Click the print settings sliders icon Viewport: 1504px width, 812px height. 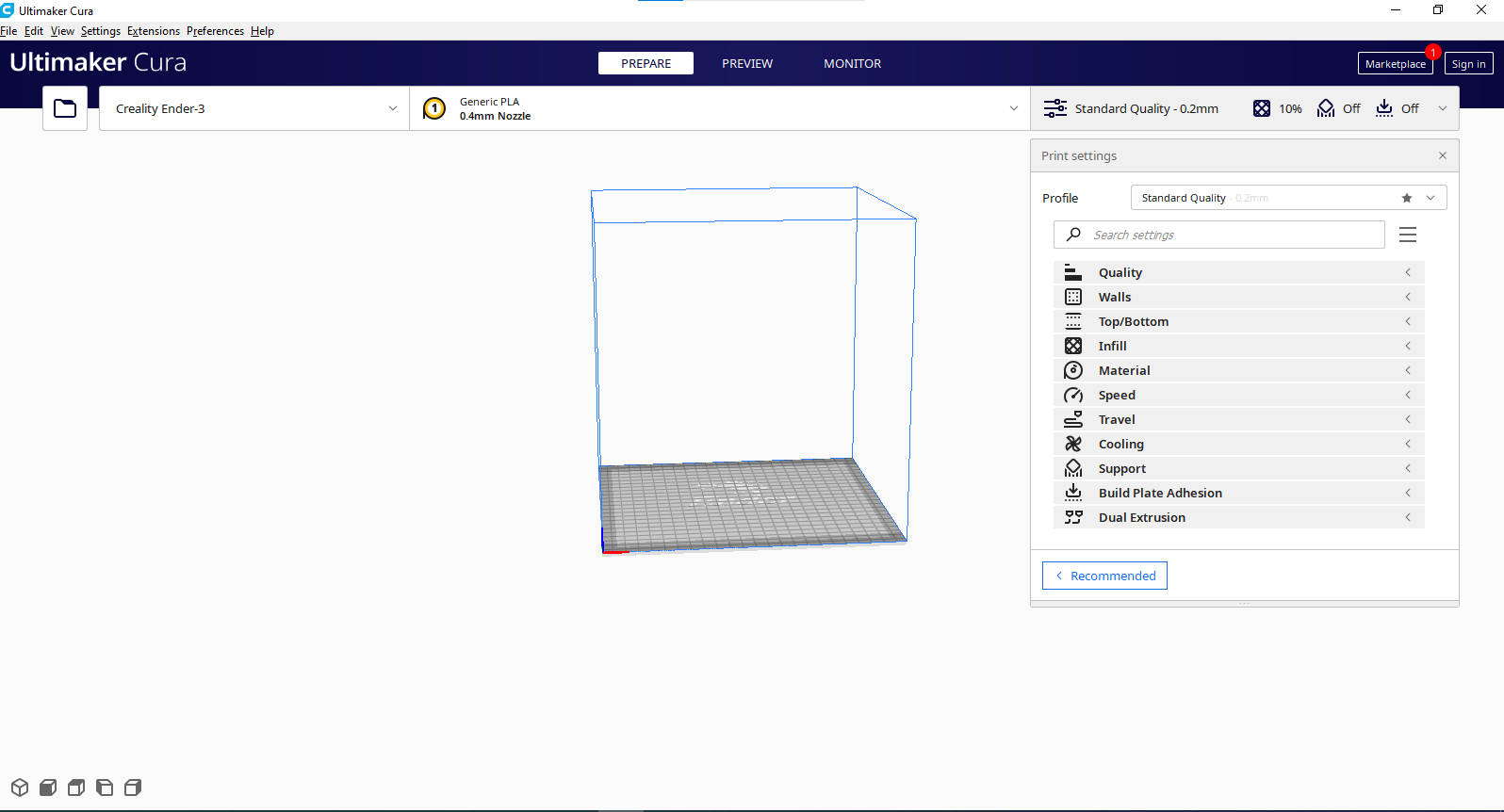click(1055, 108)
